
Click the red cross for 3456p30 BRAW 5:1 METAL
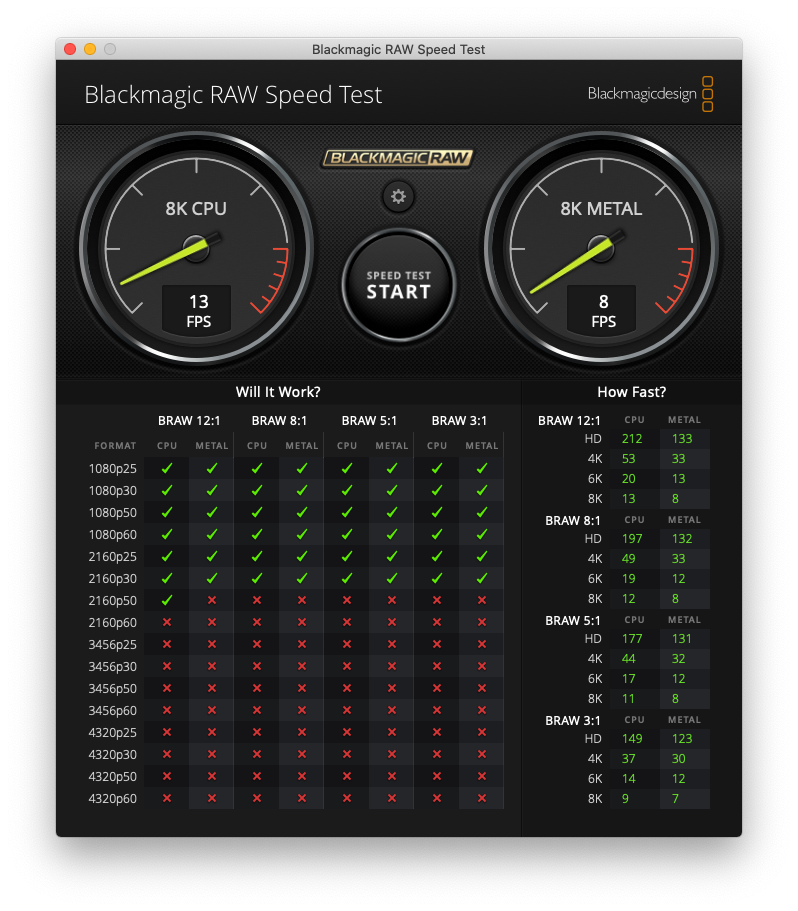click(x=391, y=666)
